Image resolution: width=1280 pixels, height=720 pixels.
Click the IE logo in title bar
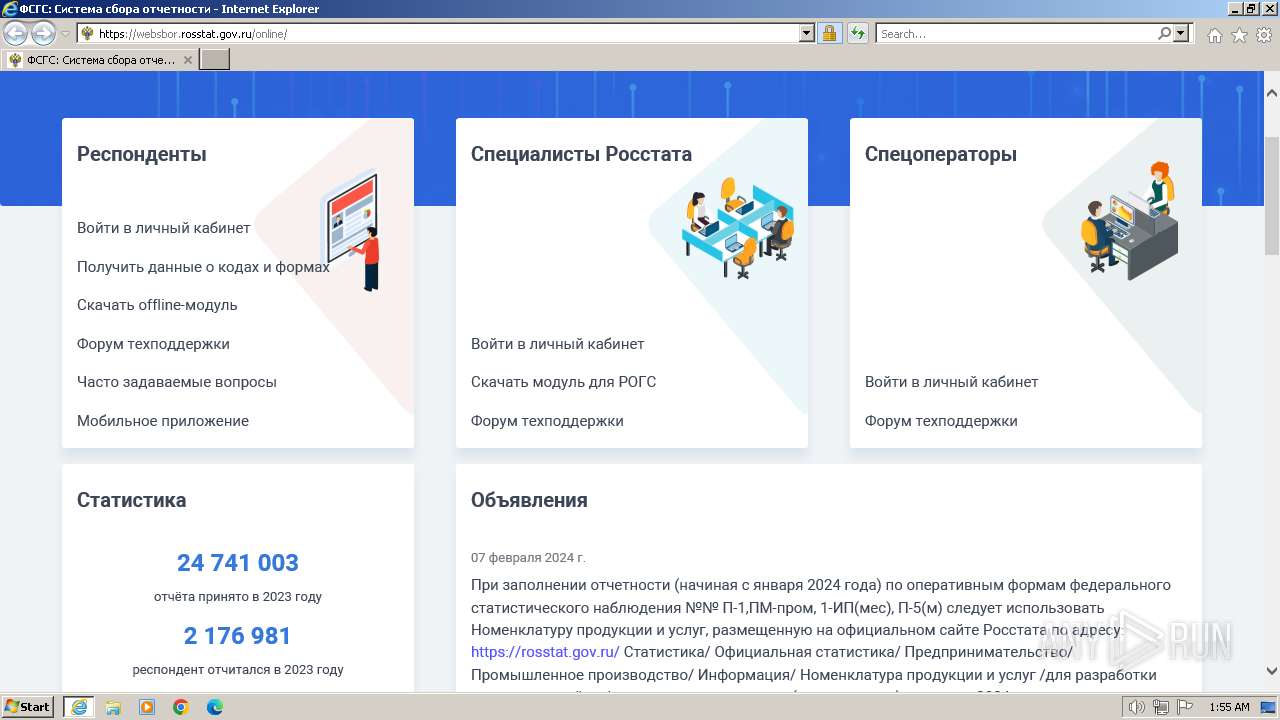(x=10, y=9)
